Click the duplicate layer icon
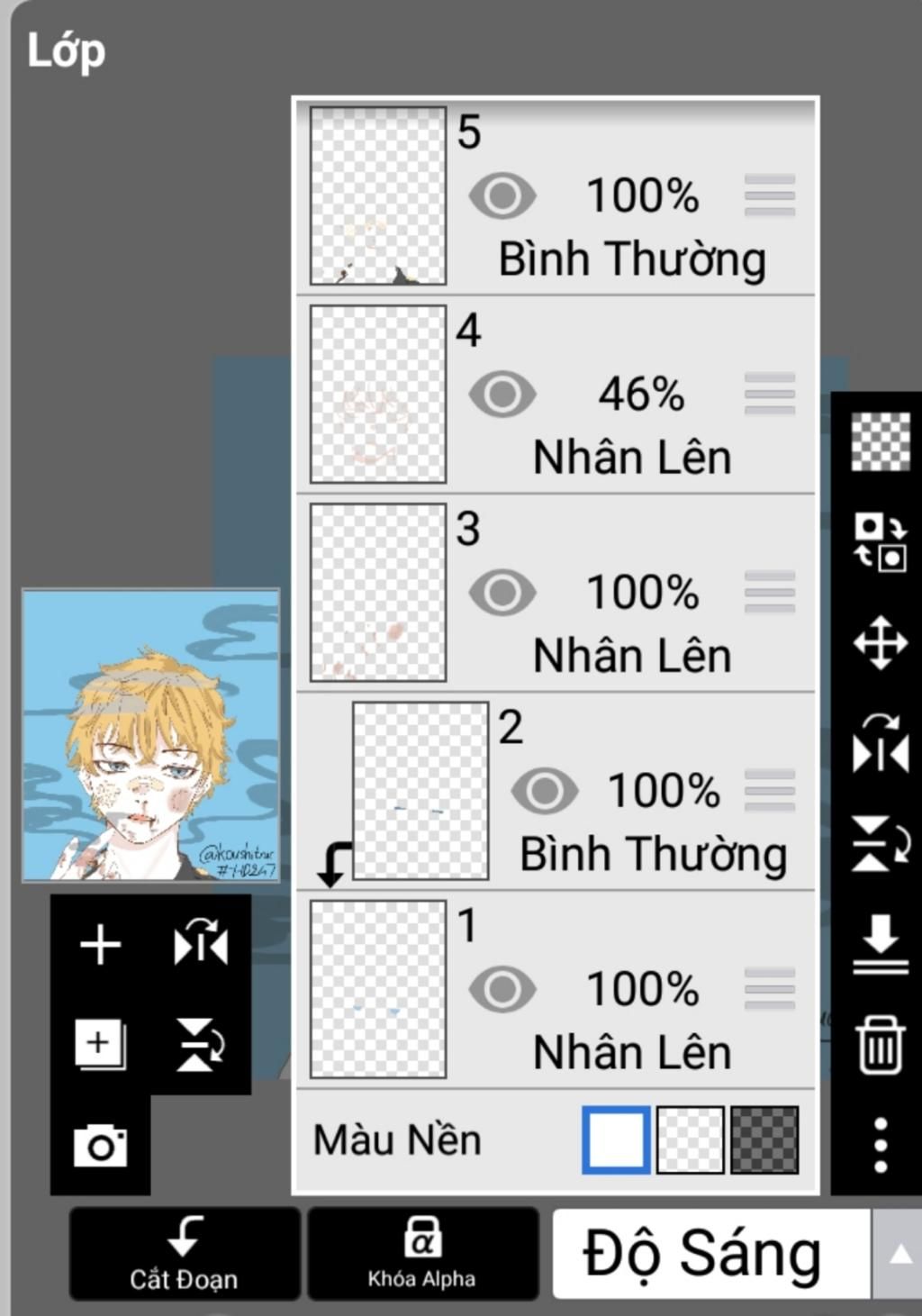 pyautogui.click(x=100, y=1045)
